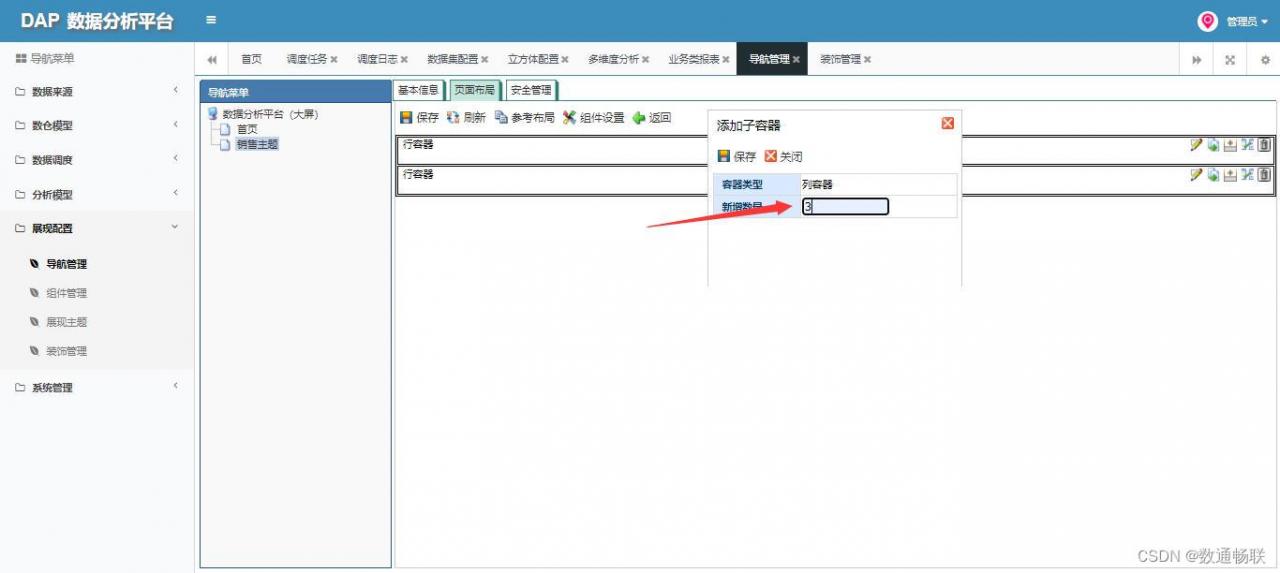Expand the 系统管理 sidebar menu

[97, 387]
